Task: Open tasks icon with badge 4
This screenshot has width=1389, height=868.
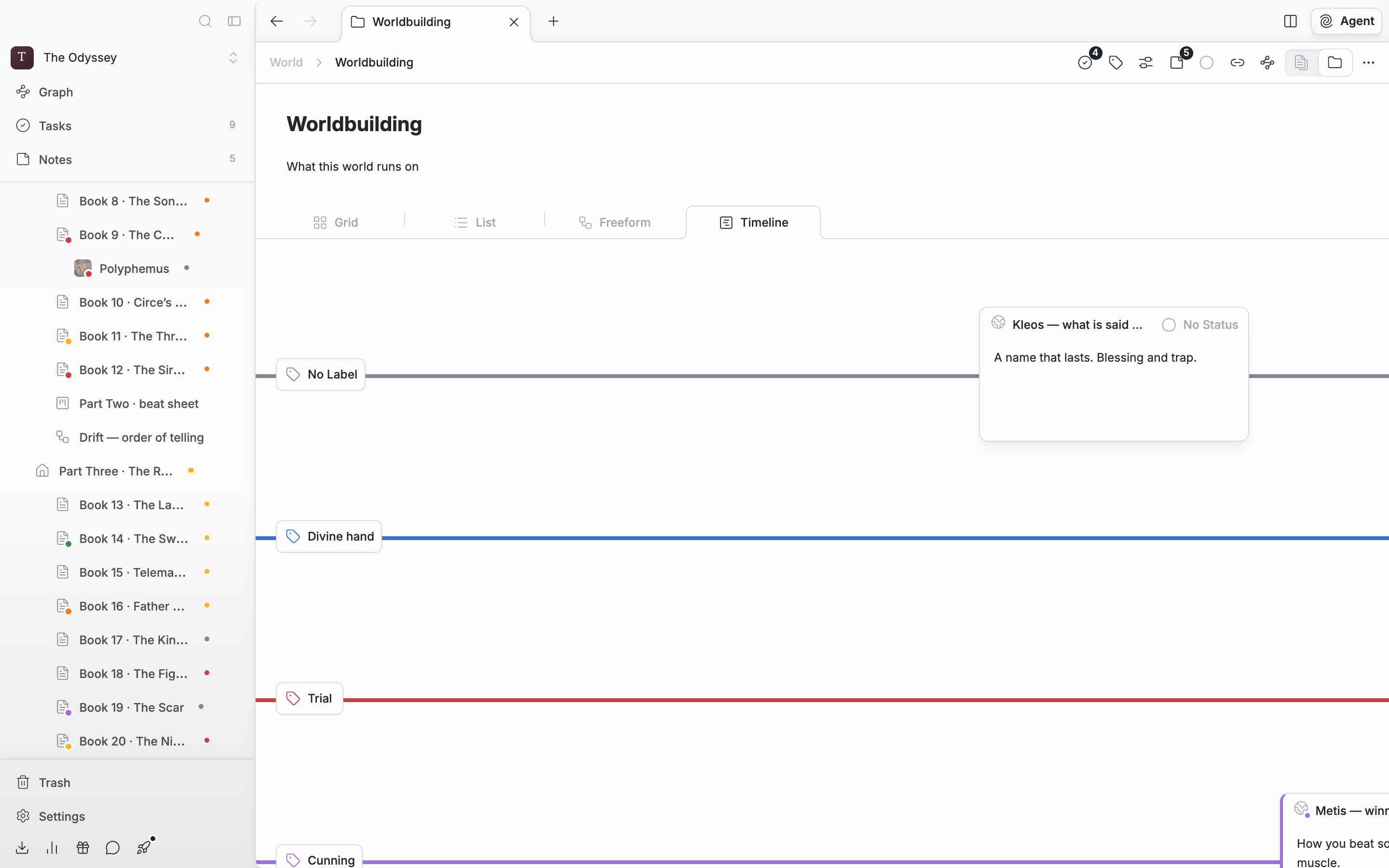Action: pos(1085,63)
